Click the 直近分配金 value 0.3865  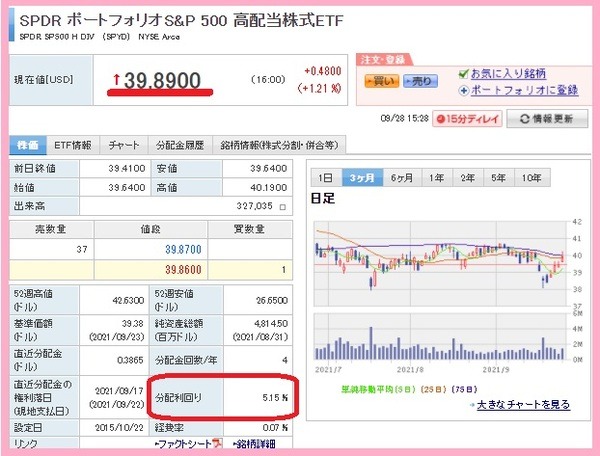pos(130,360)
